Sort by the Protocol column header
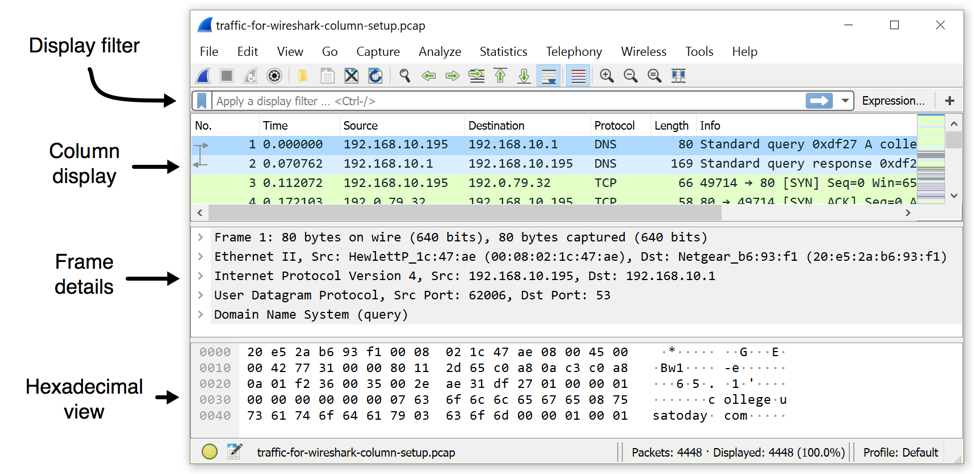 click(x=620, y=125)
